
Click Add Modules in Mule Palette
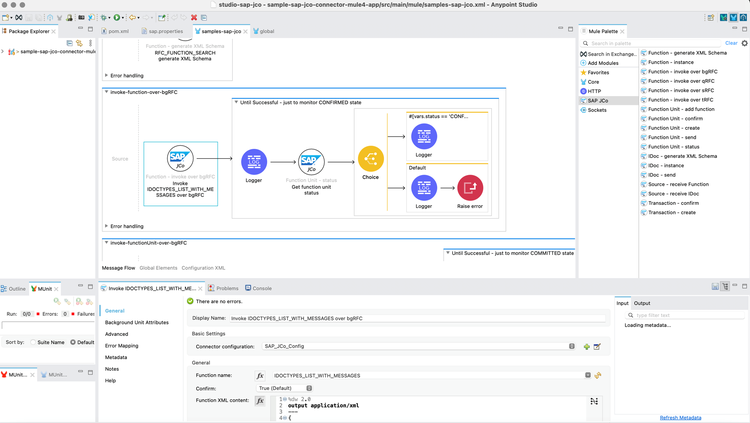[x=599, y=63]
